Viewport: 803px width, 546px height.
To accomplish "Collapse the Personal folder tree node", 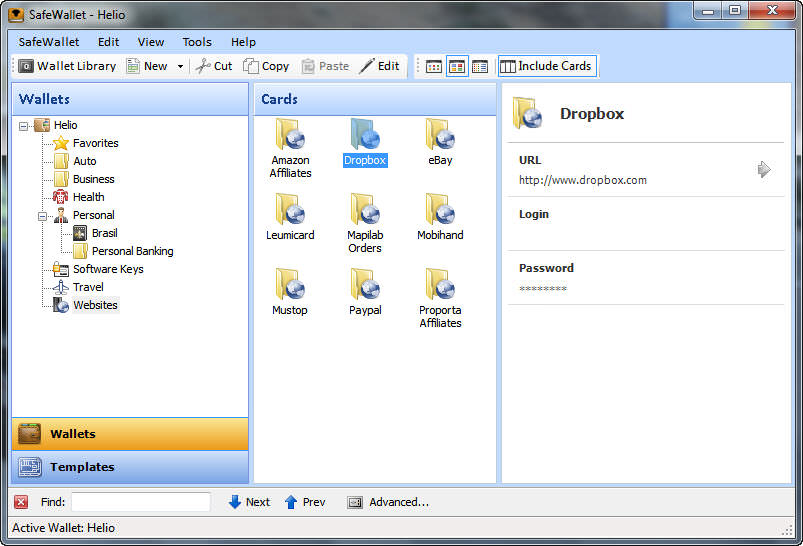I will pyautogui.click(x=43, y=216).
